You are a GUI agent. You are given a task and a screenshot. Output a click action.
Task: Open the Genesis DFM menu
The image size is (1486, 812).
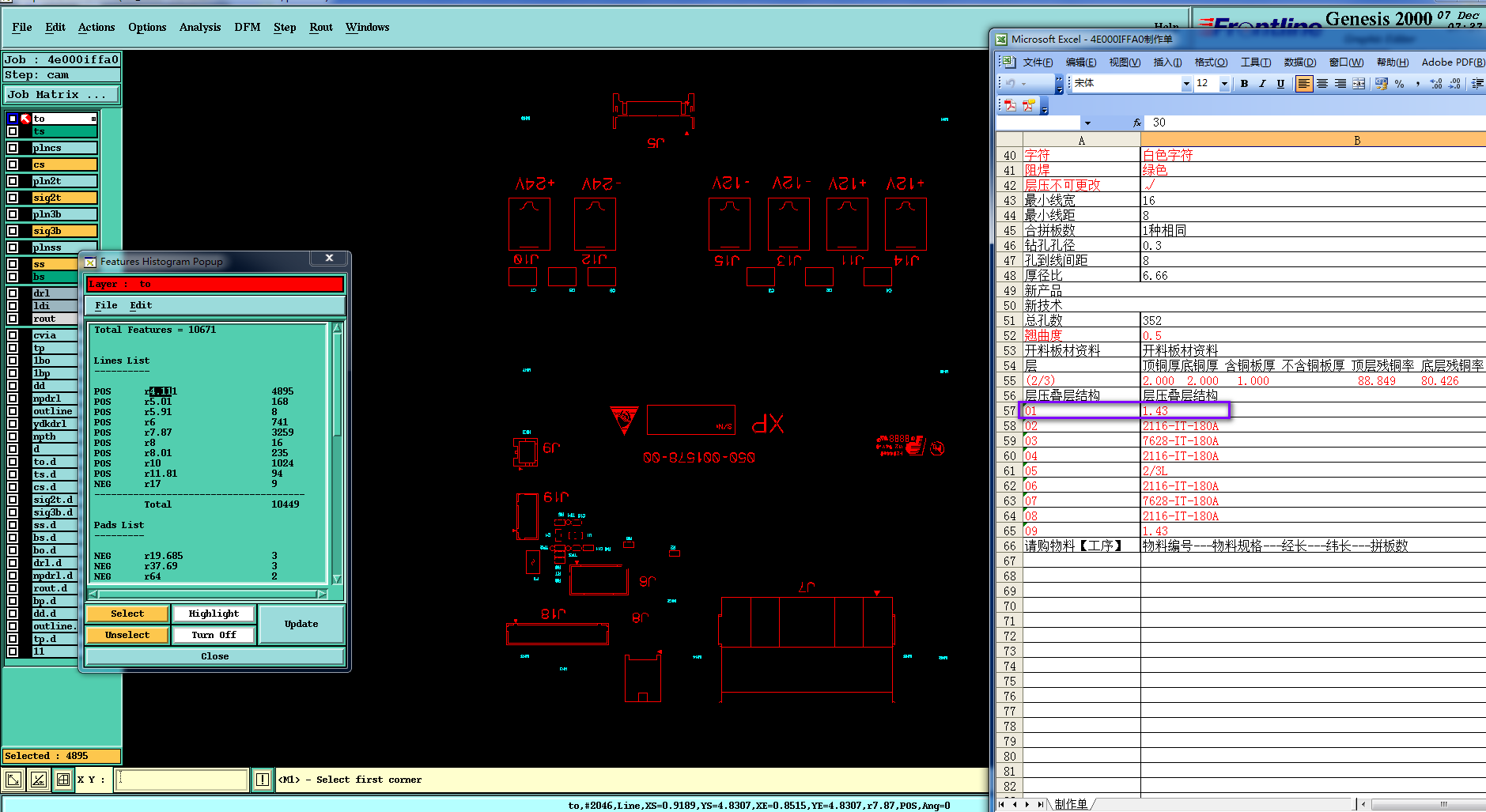click(x=248, y=27)
